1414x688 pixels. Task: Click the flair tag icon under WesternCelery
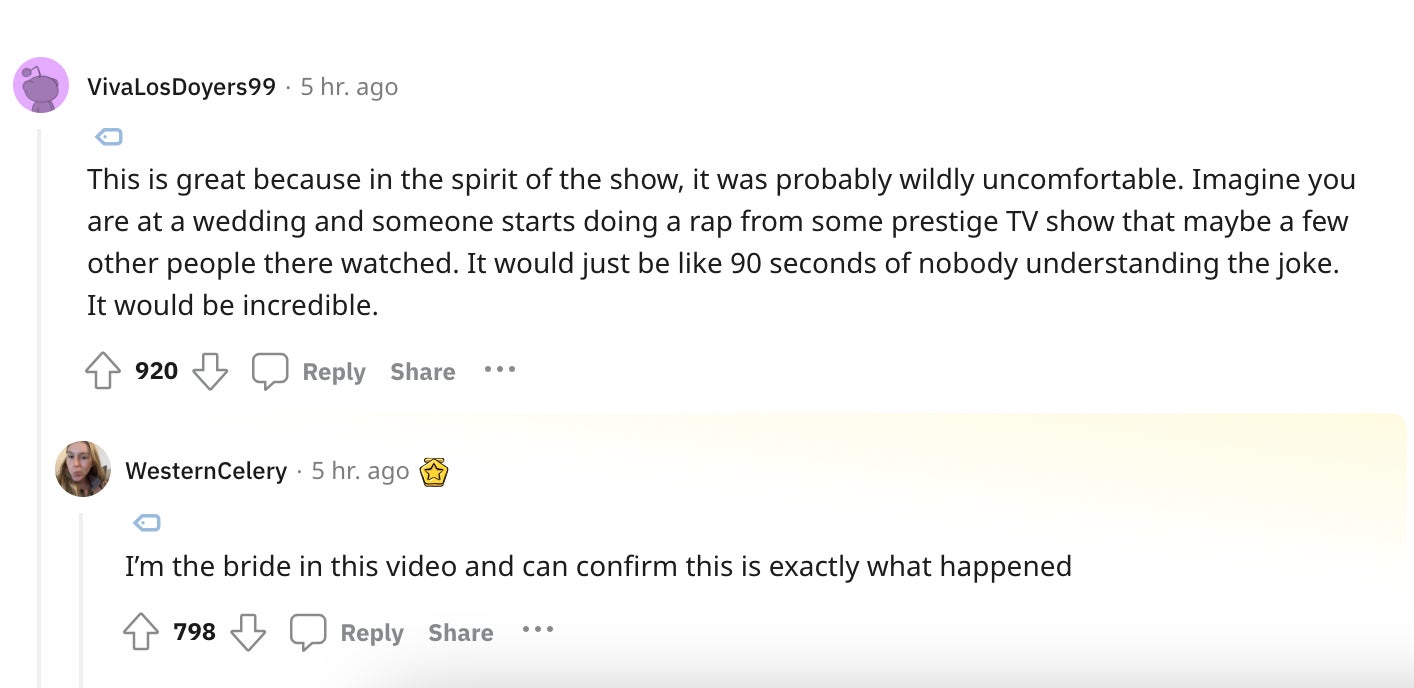click(x=146, y=522)
